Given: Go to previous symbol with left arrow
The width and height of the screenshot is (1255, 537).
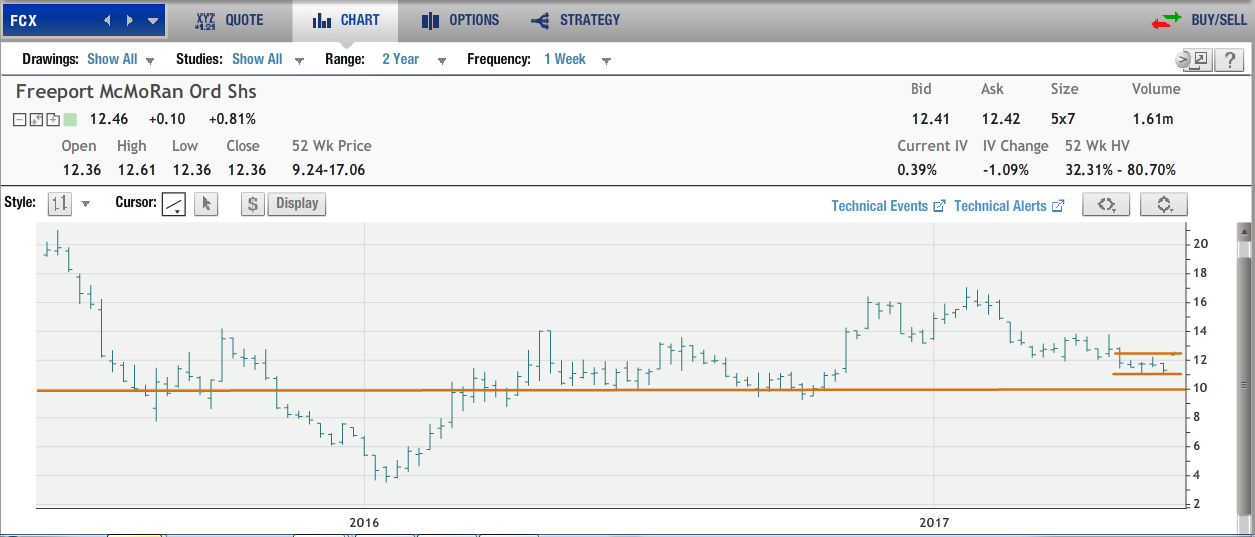Looking at the screenshot, I should tap(109, 20).
